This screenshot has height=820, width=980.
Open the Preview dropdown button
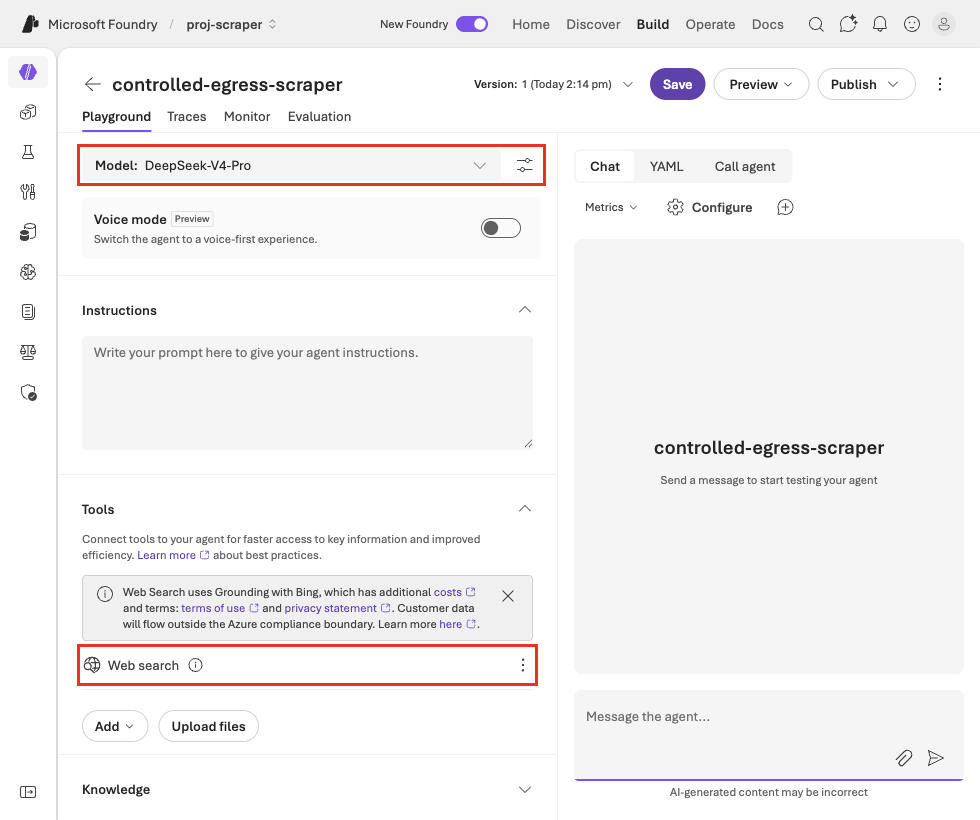click(x=761, y=84)
